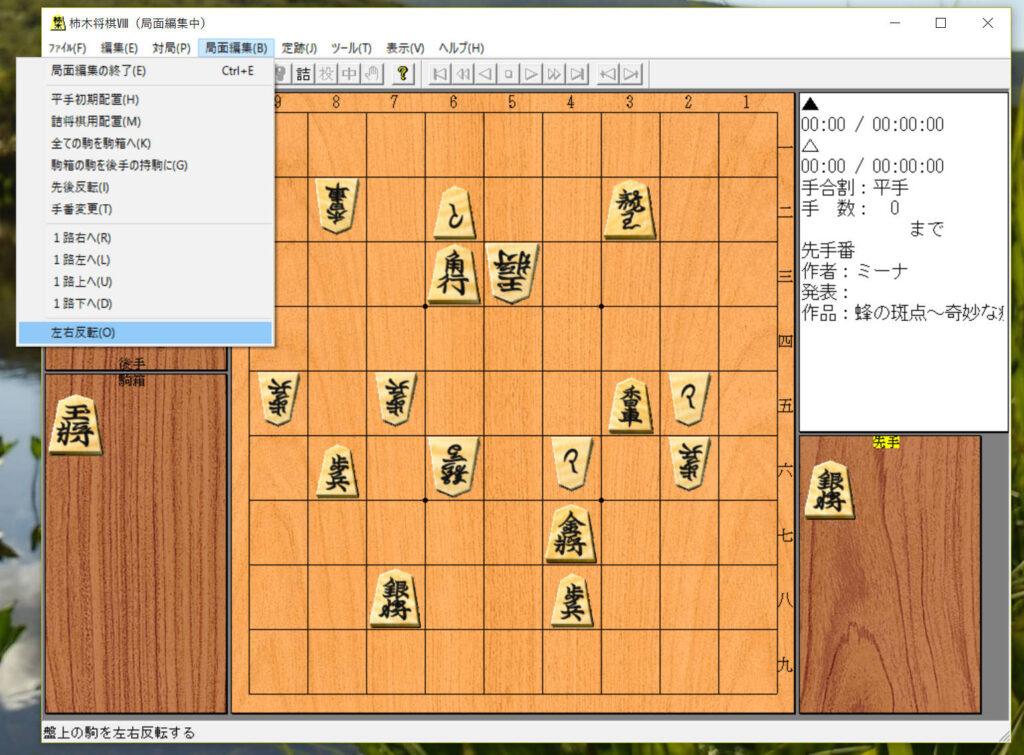The width and height of the screenshot is (1024, 755).
Task: Jump to the first move with rewind-to-start icon
Action: [439, 74]
